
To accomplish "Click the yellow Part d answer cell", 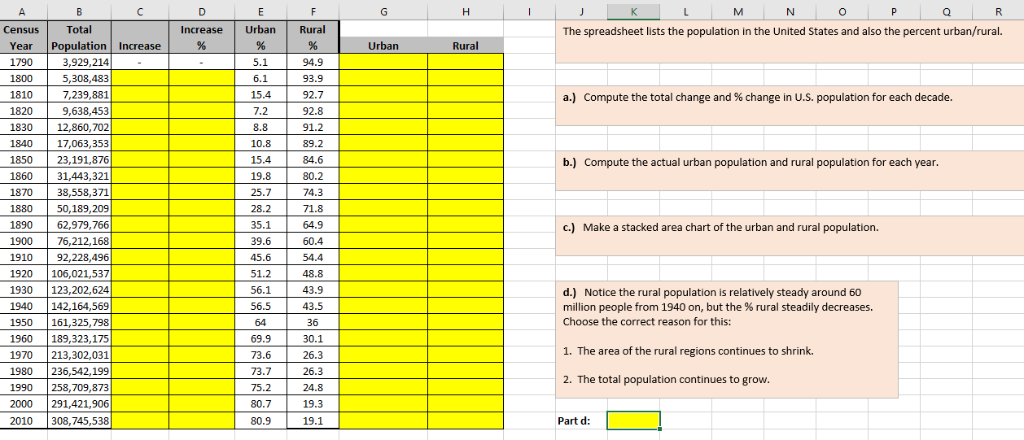I will (633, 420).
